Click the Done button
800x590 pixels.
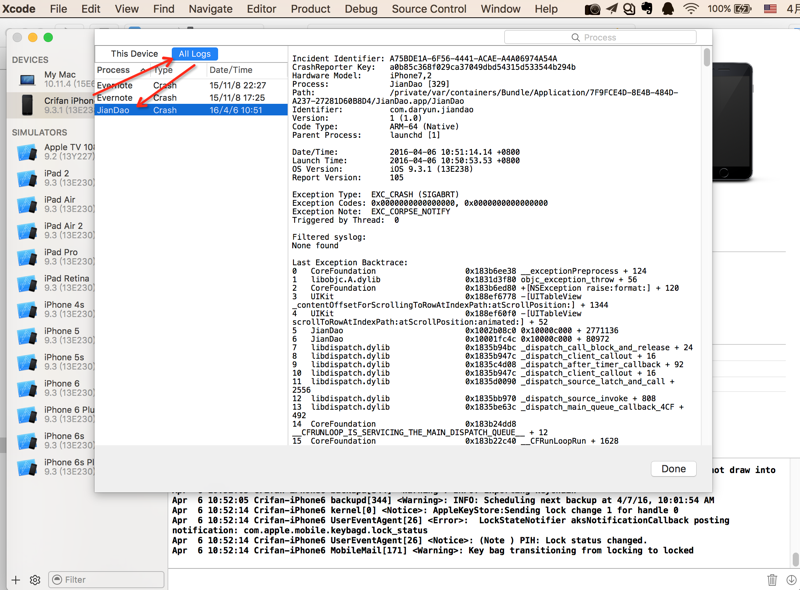tap(673, 469)
